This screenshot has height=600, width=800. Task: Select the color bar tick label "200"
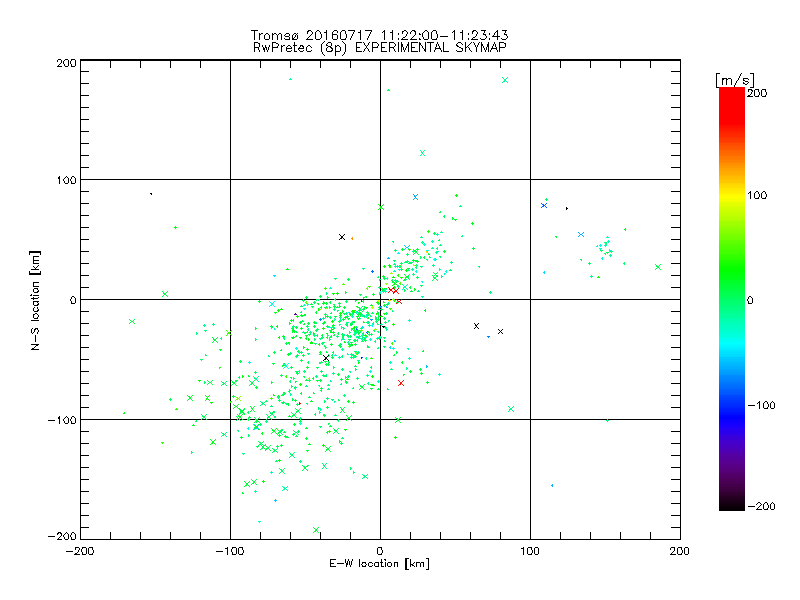tap(757, 93)
